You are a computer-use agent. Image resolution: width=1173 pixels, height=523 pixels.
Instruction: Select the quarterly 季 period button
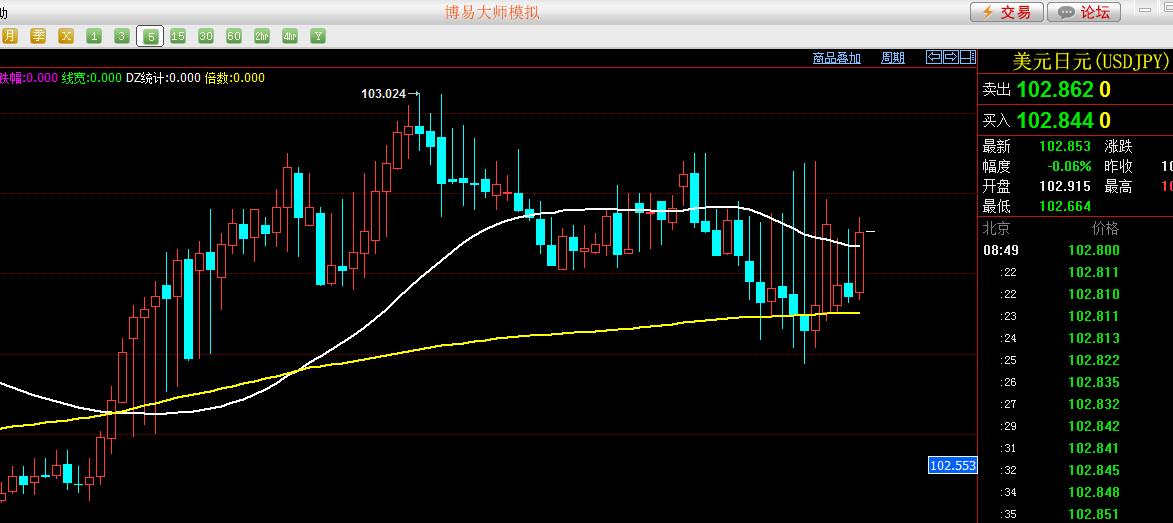pyautogui.click(x=38, y=36)
